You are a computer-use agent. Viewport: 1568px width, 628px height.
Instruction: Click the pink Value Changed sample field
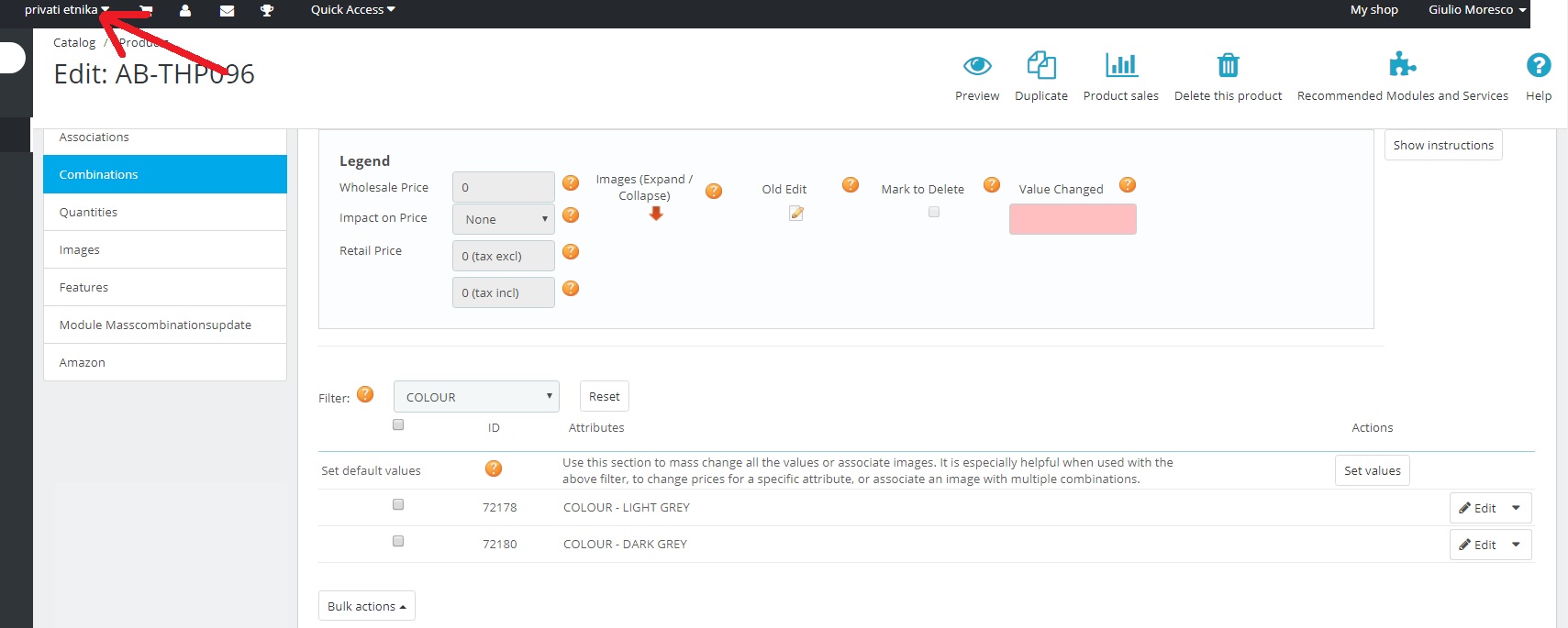coord(1073,219)
